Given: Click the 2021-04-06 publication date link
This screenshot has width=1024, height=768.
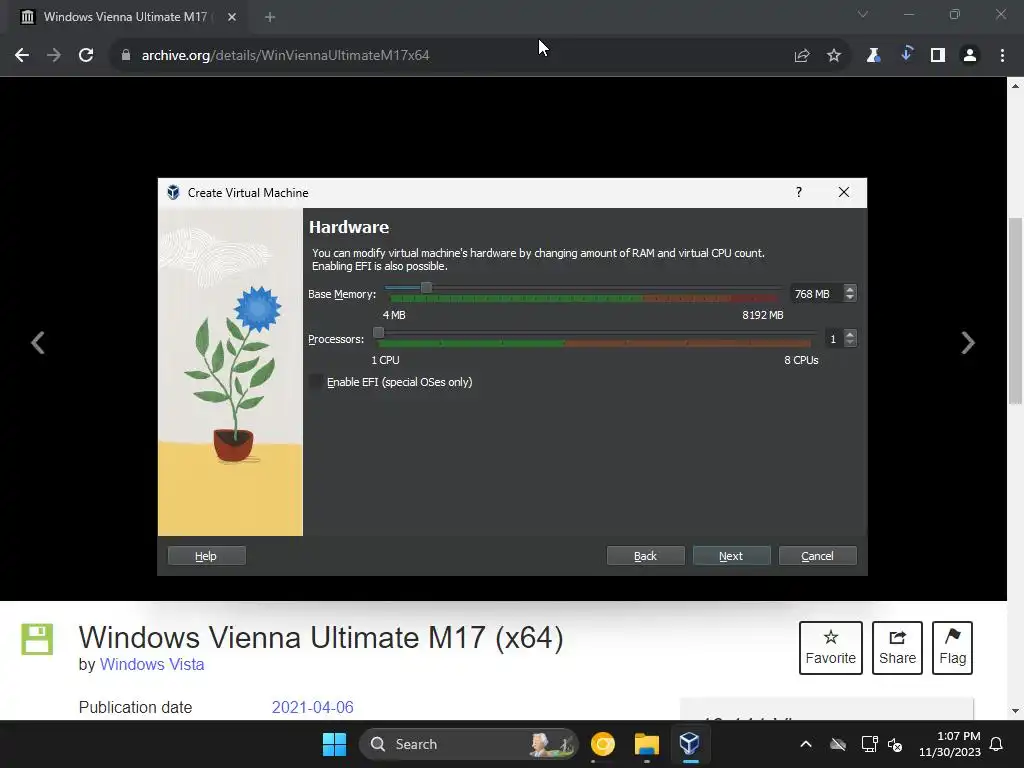Looking at the screenshot, I should [312, 707].
